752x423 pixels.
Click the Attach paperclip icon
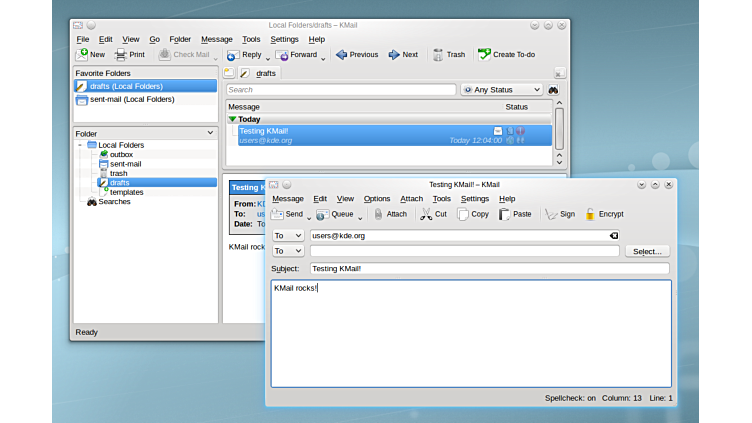(x=379, y=214)
